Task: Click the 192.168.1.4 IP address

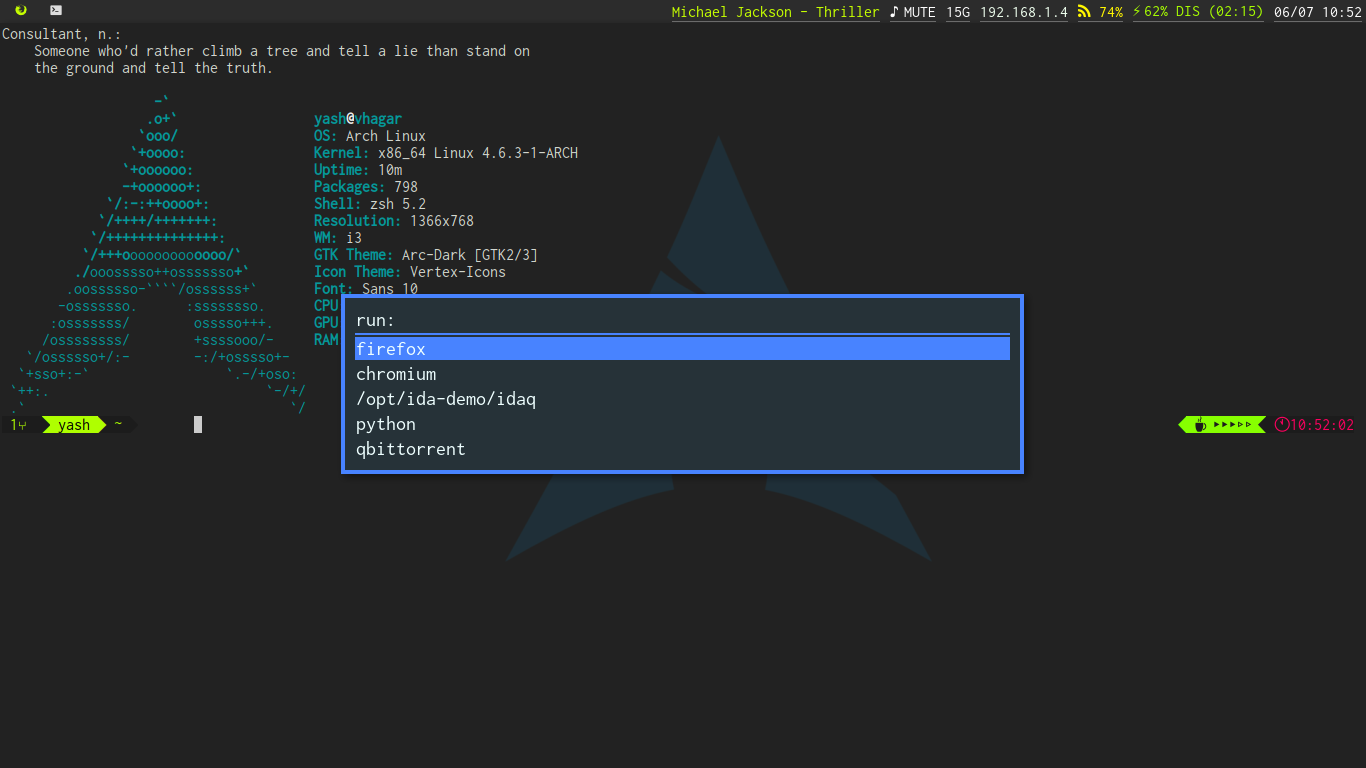Action: click(x=1024, y=12)
